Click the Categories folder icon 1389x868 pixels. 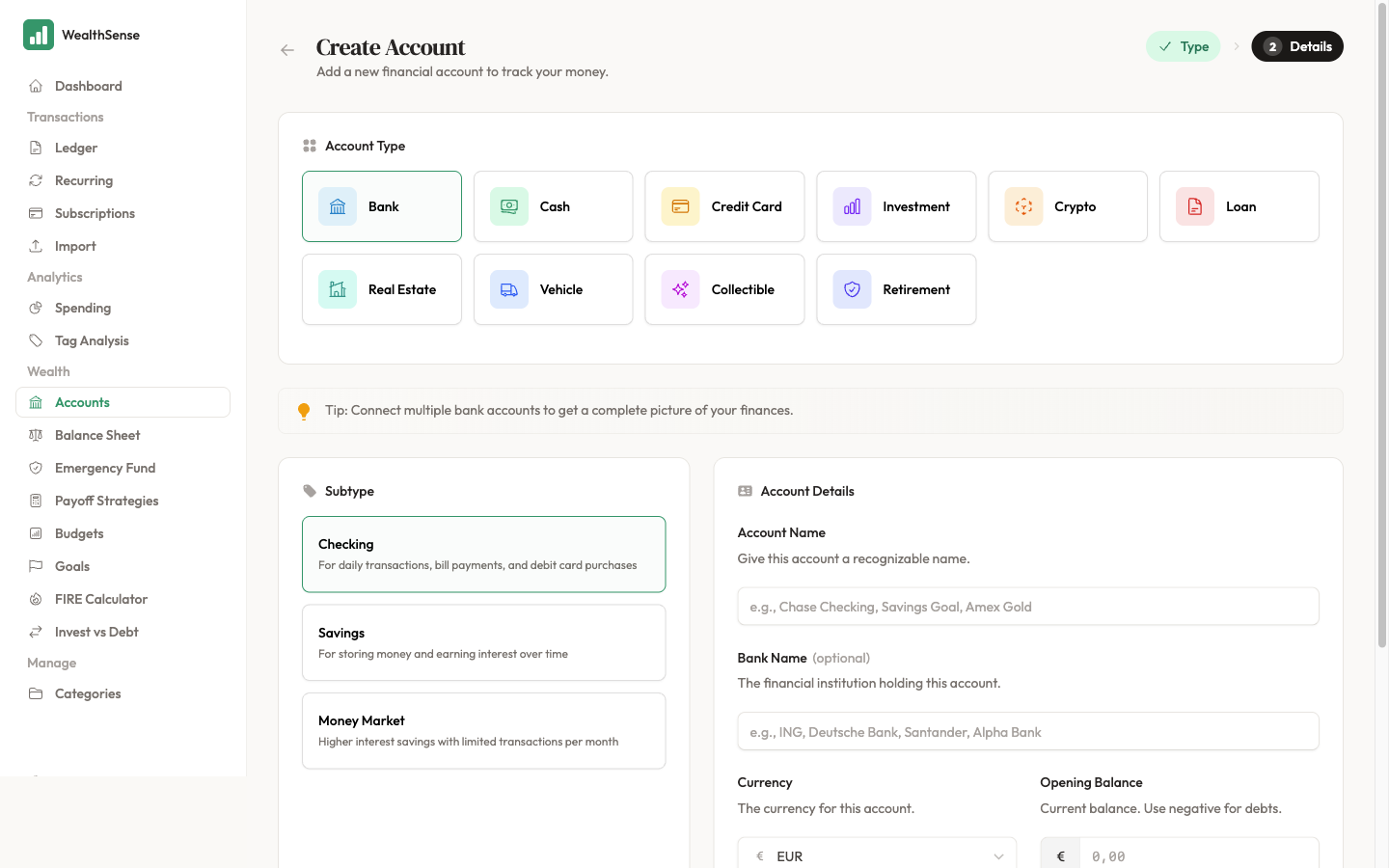point(36,693)
